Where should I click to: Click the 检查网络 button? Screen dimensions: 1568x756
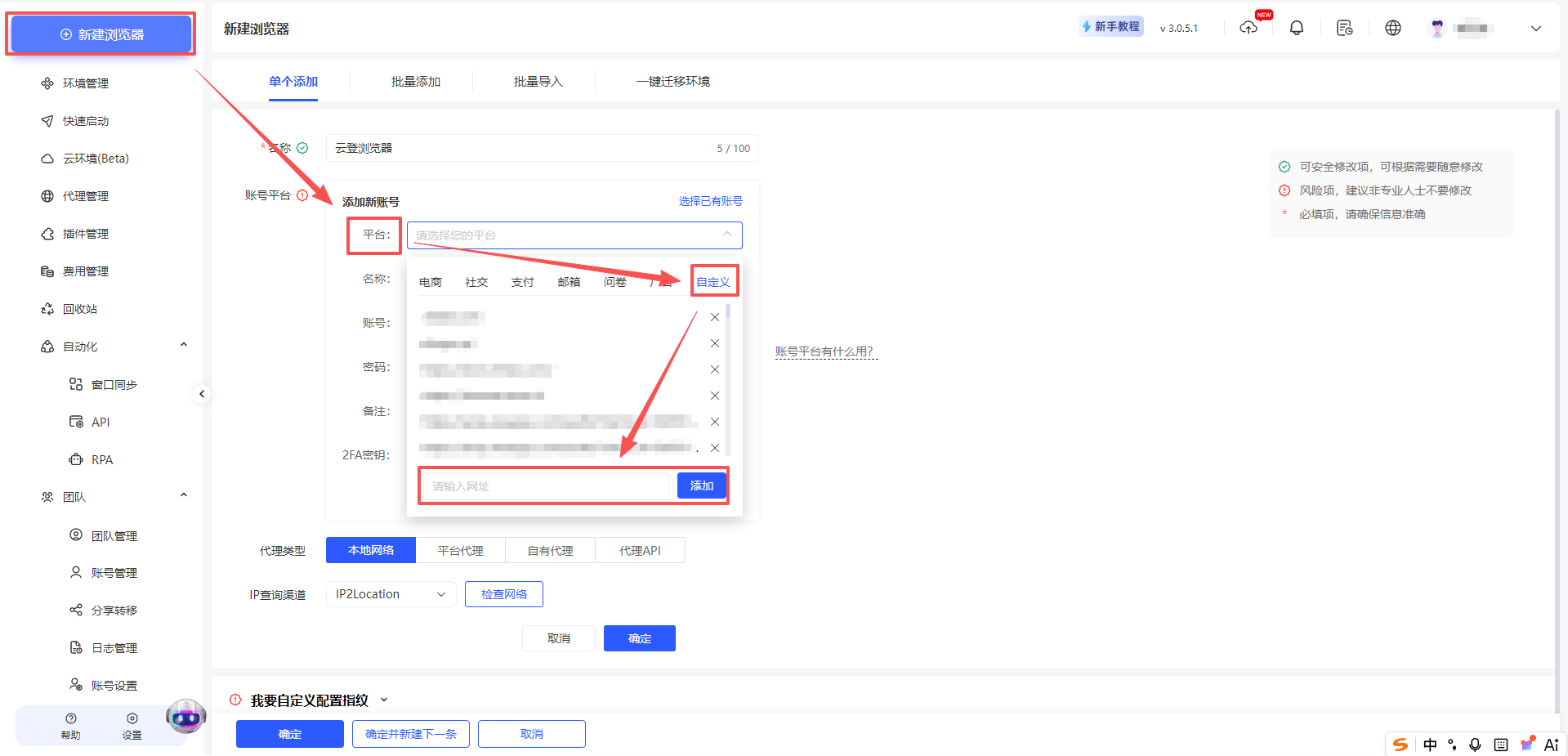tap(503, 593)
